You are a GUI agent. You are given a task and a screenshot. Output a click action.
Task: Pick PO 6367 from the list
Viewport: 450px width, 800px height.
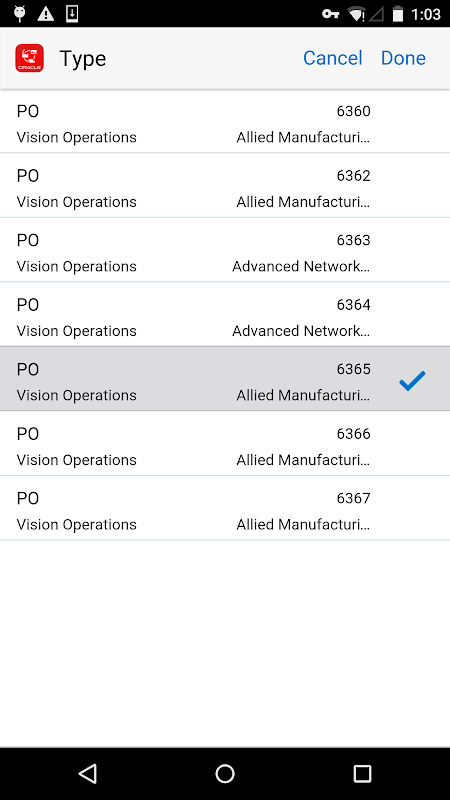225,508
